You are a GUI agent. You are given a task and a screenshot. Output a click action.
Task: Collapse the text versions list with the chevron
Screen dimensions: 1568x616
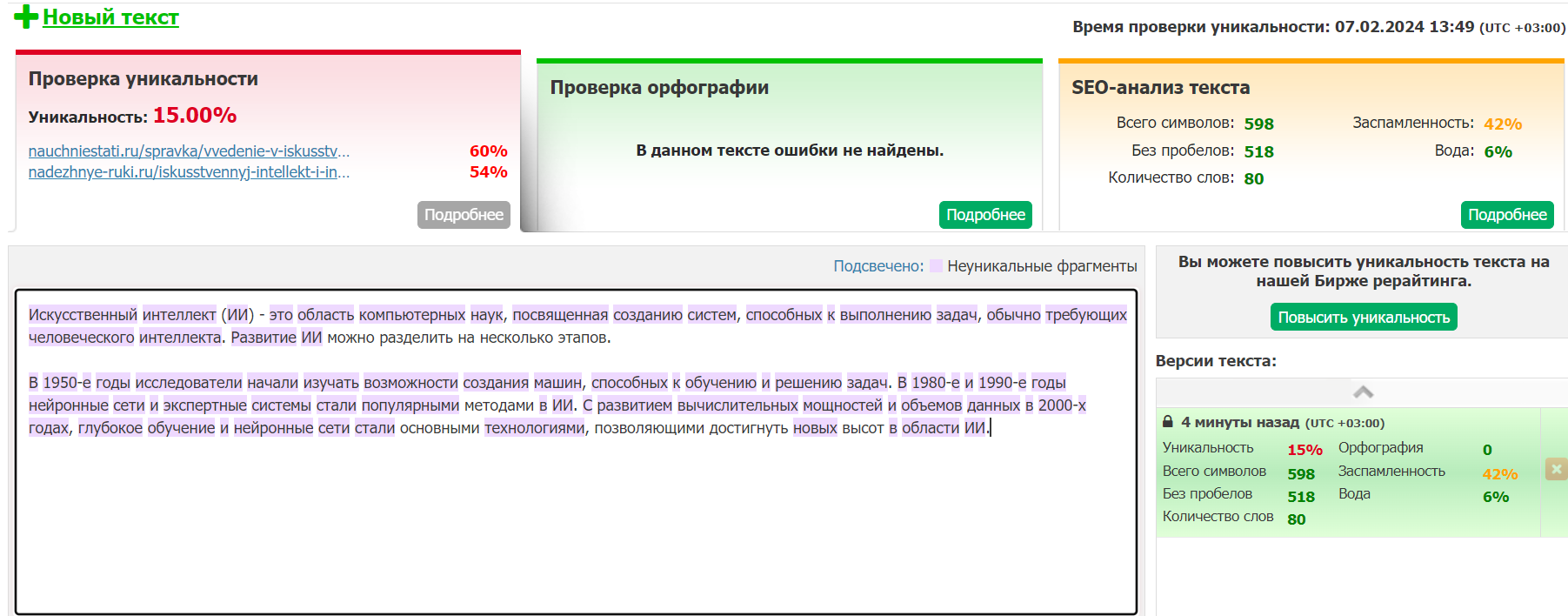pyautogui.click(x=1363, y=392)
